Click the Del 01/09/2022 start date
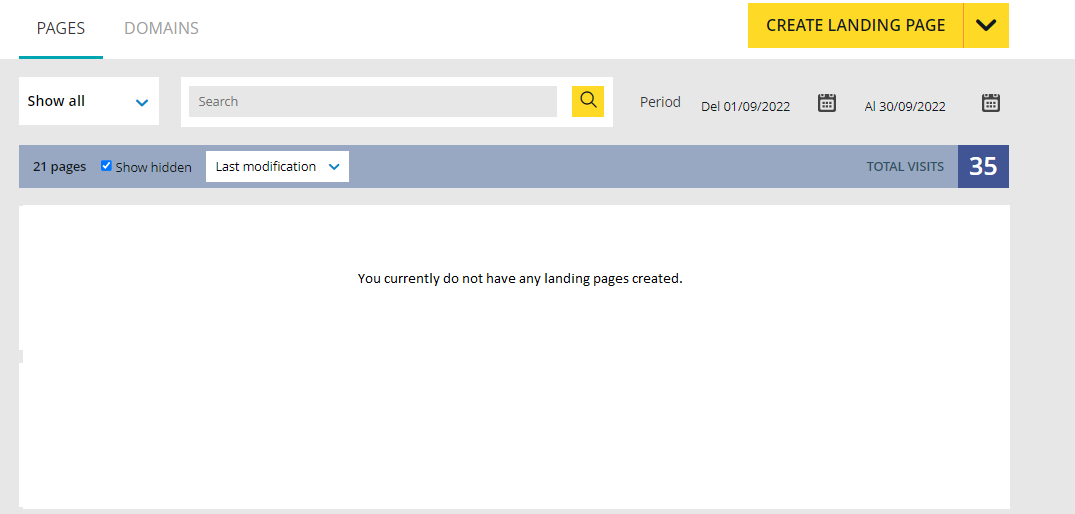The width and height of the screenshot is (1075, 514). 745,106
